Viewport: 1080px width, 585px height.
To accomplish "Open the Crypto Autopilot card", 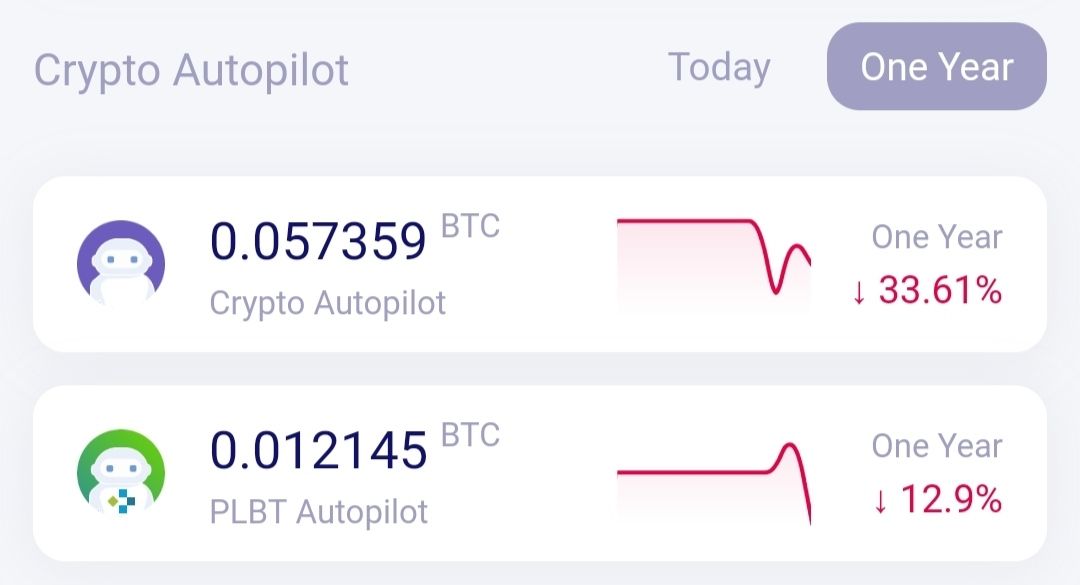I will [540, 264].
